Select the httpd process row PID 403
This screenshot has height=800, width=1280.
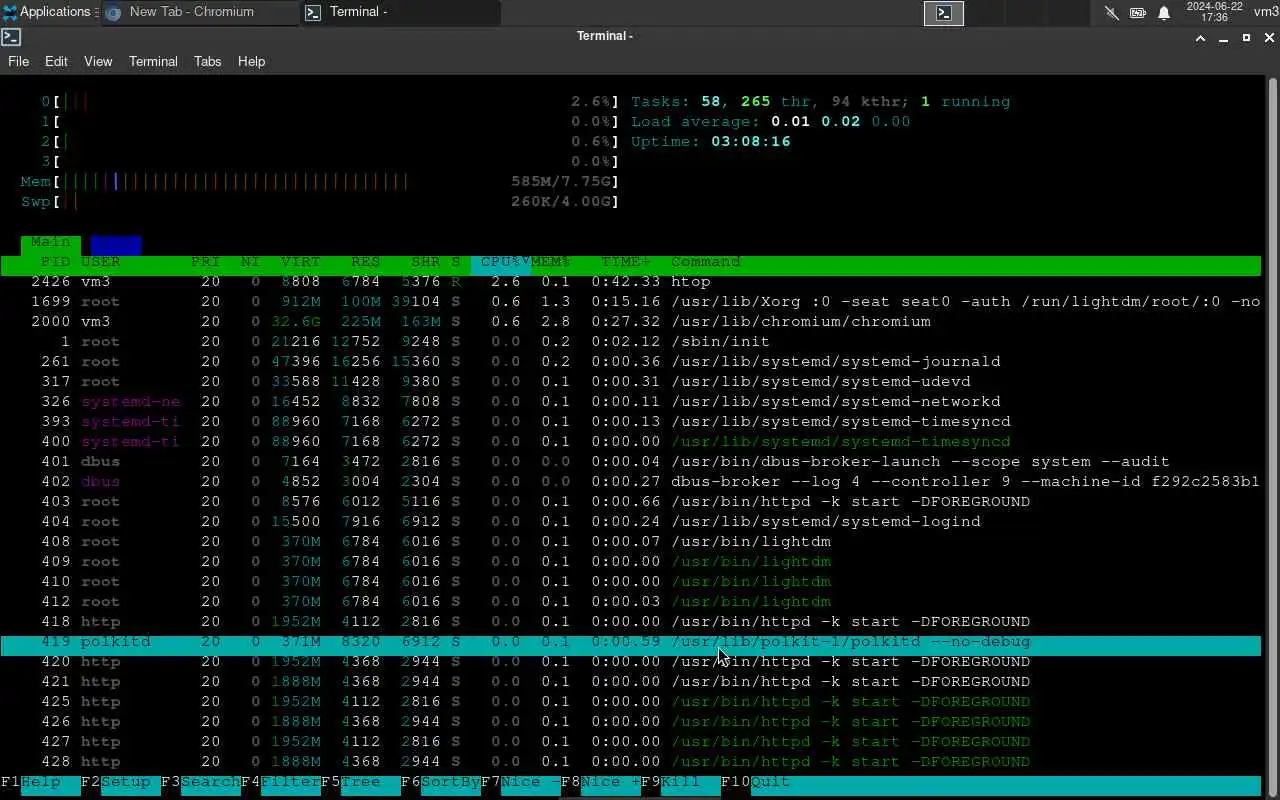pos(630,502)
